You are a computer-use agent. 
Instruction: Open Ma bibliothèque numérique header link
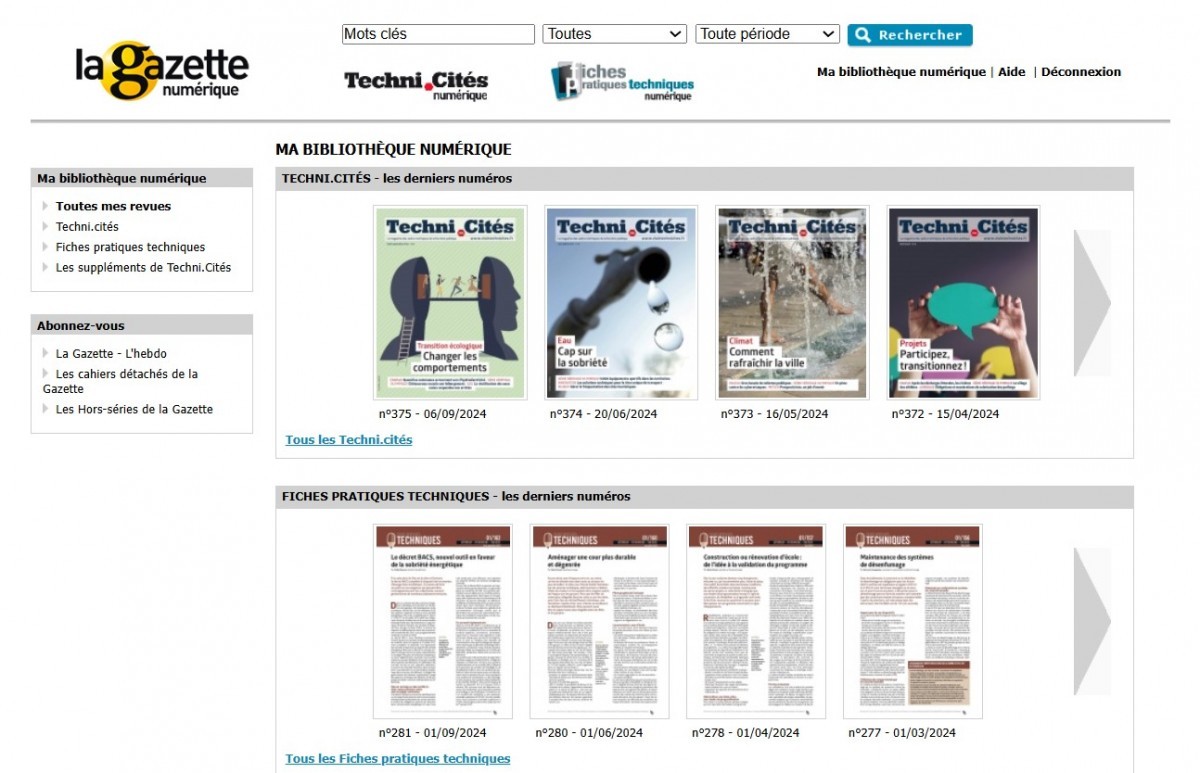901,72
